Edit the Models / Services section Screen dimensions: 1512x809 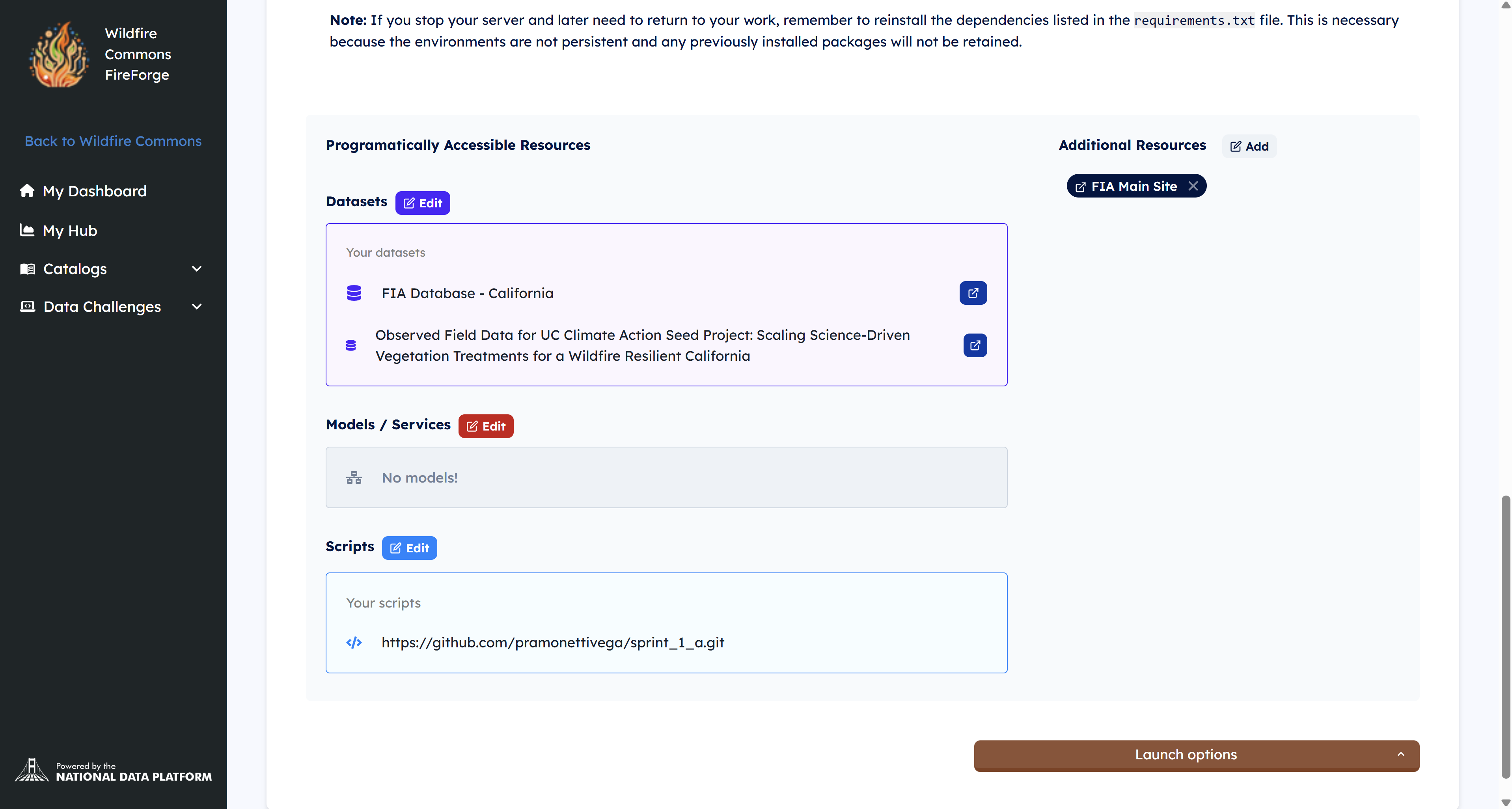point(485,426)
